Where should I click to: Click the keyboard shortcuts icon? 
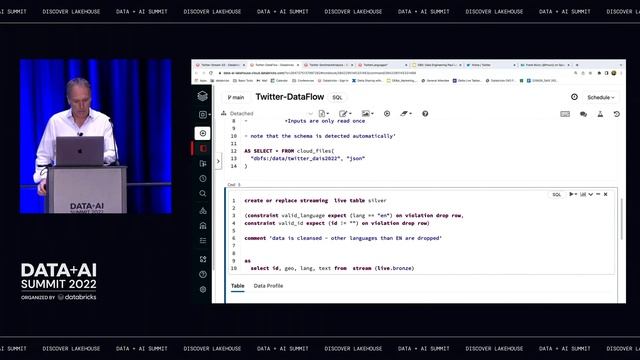[565, 114]
